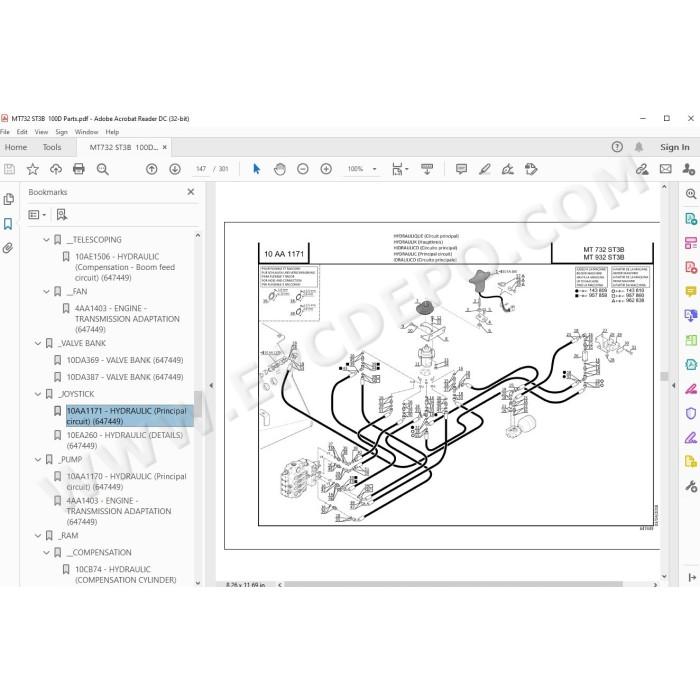
Task: Save the file with the toolbar disk icon
Action: point(9,169)
